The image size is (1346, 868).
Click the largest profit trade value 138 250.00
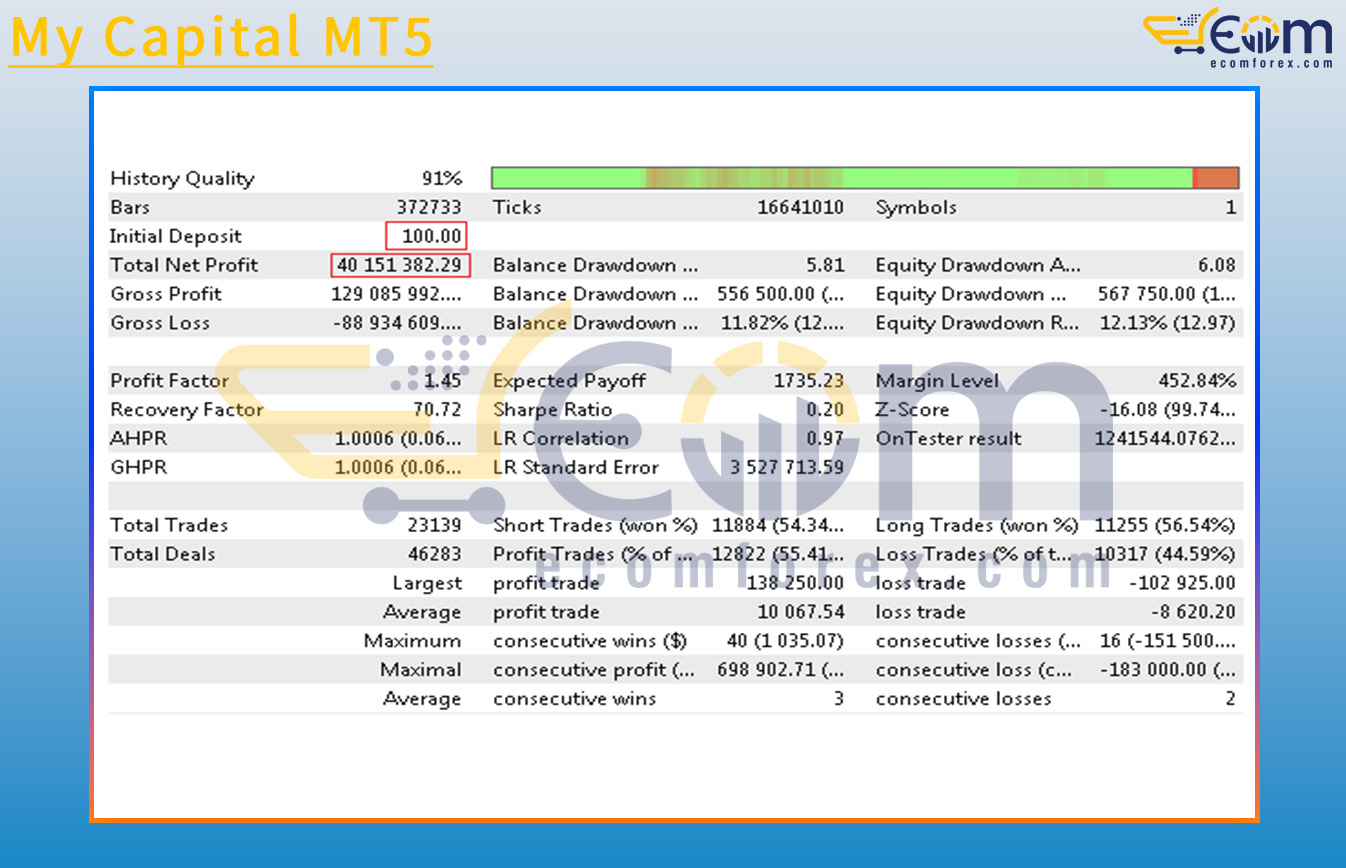coord(796,583)
